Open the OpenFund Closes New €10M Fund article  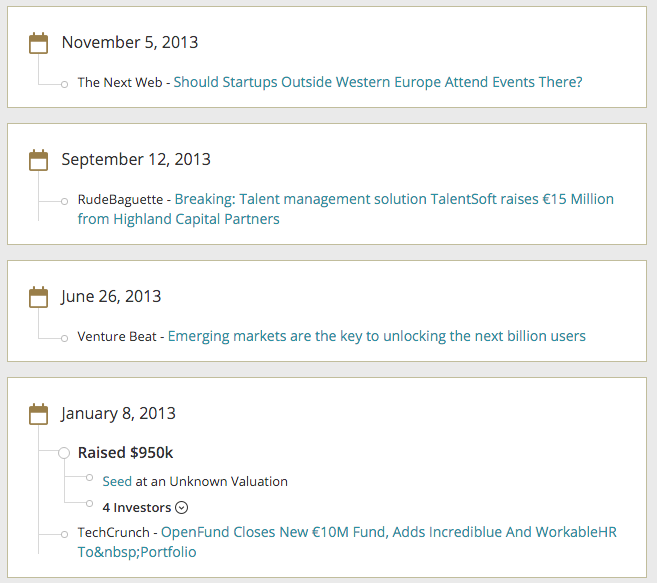coord(388,532)
